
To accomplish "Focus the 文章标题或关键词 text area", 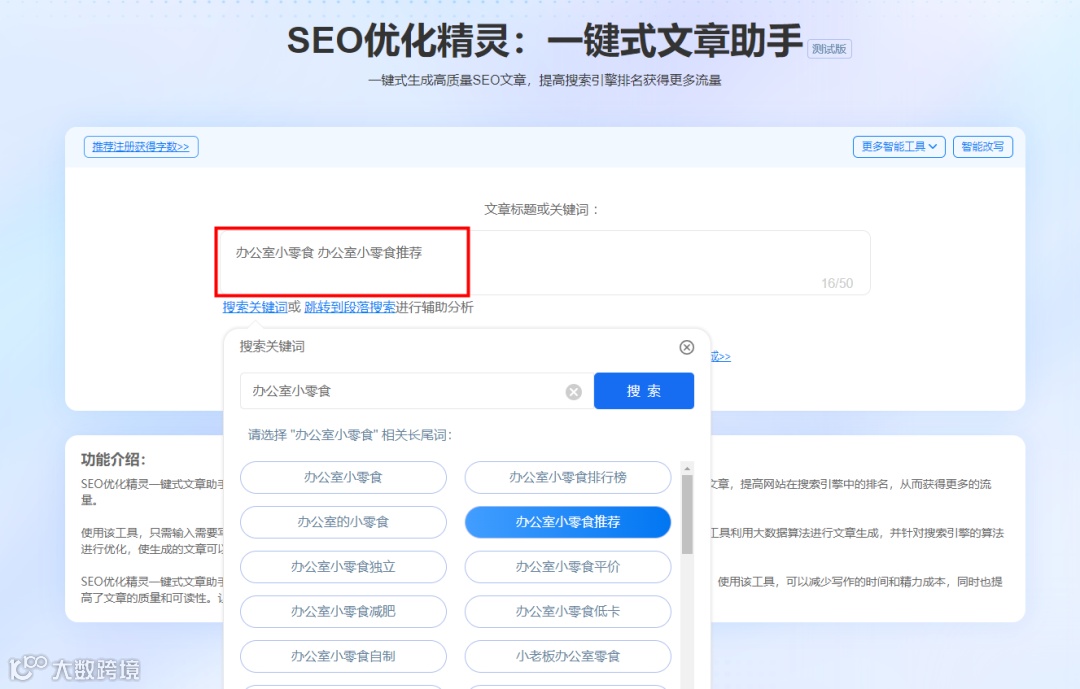I will click(x=544, y=263).
